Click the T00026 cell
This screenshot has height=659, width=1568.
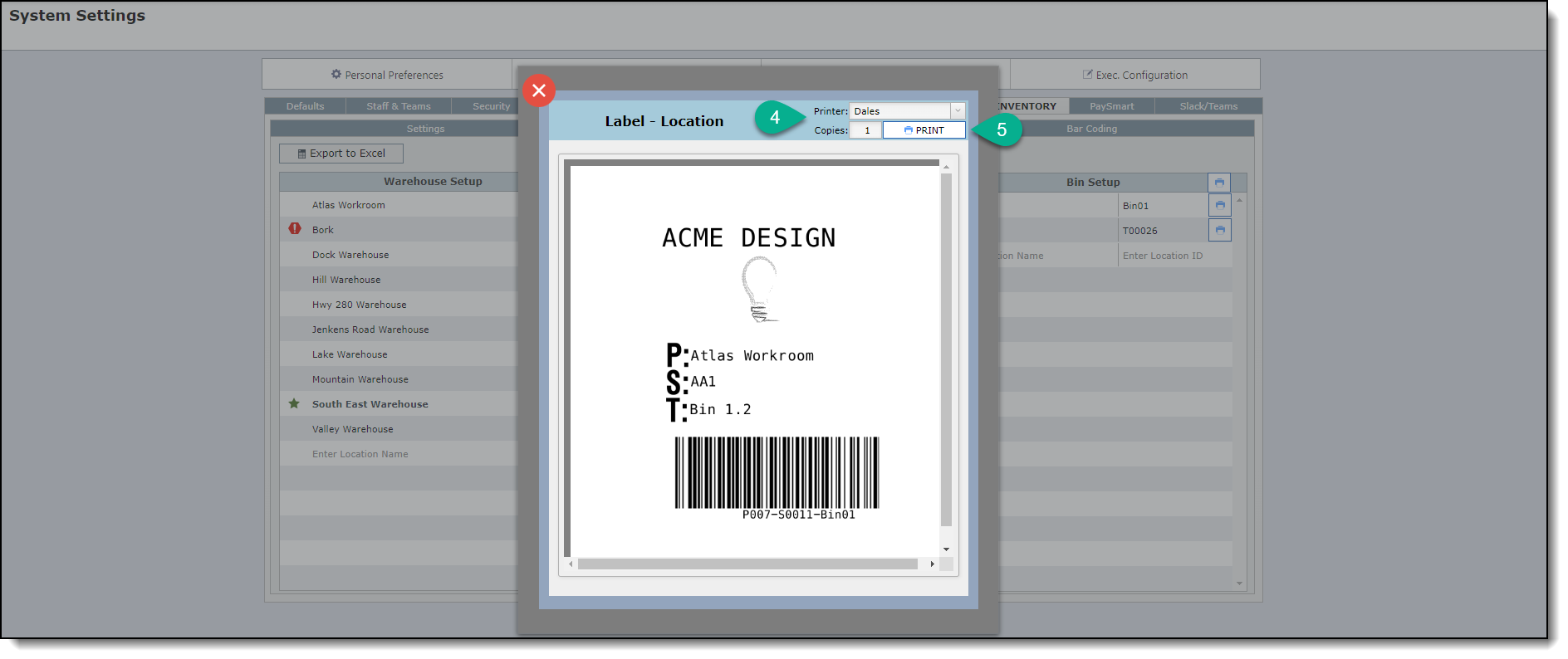[1163, 231]
